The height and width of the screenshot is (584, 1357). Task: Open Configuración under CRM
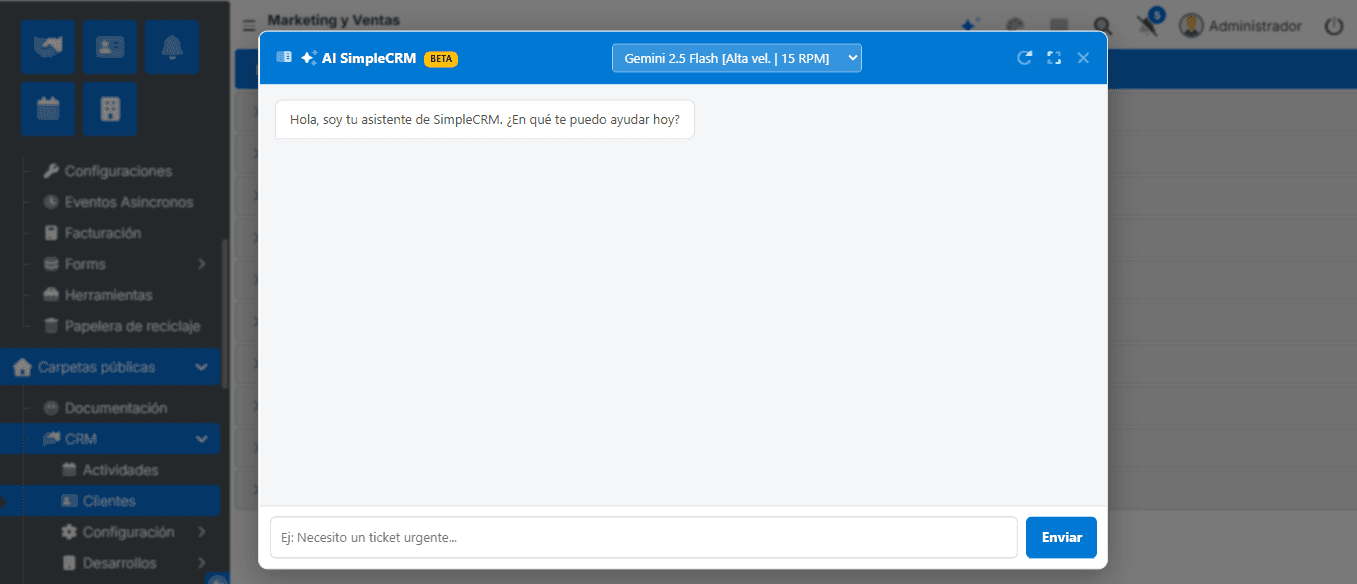coord(128,532)
